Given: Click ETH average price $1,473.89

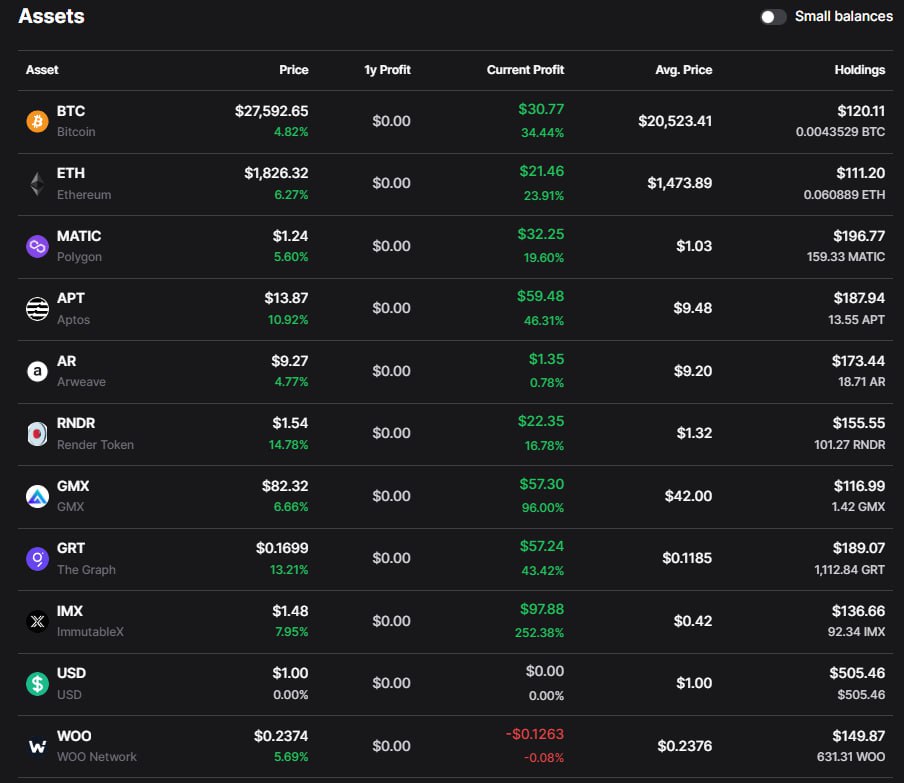Looking at the screenshot, I should 680,183.
